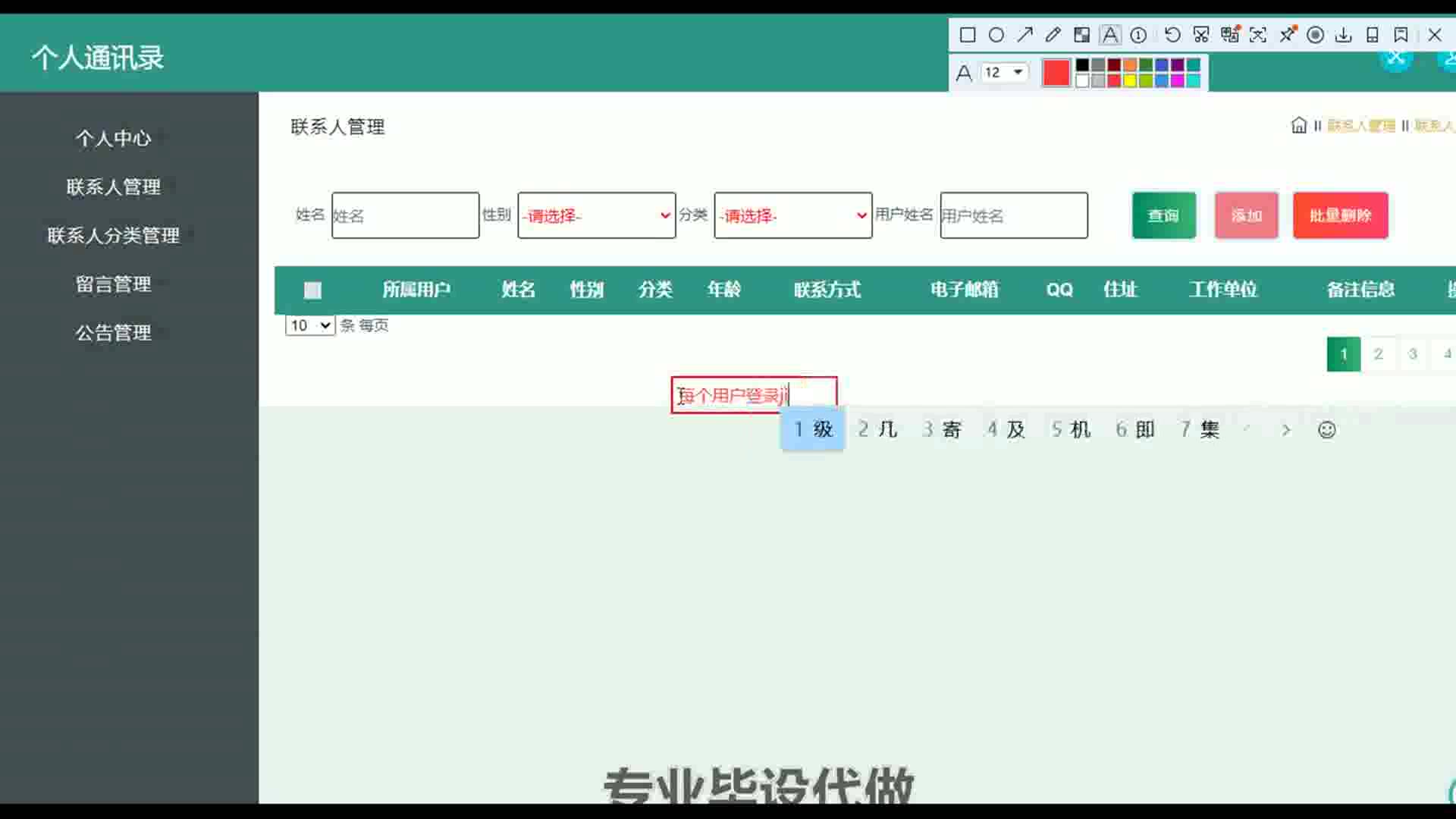Click the save screenshot download icon

(x=1343, y=35)
